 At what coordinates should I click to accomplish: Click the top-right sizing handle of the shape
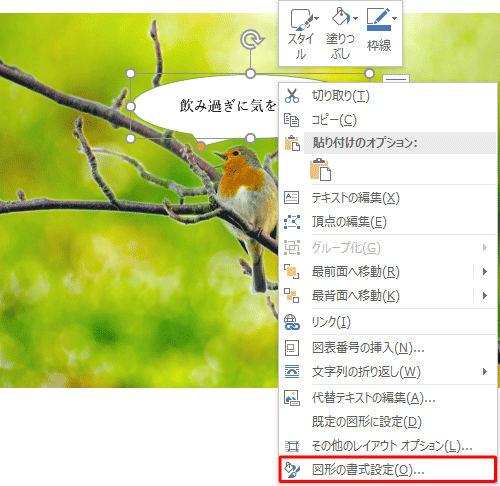[x=369, y=73]
